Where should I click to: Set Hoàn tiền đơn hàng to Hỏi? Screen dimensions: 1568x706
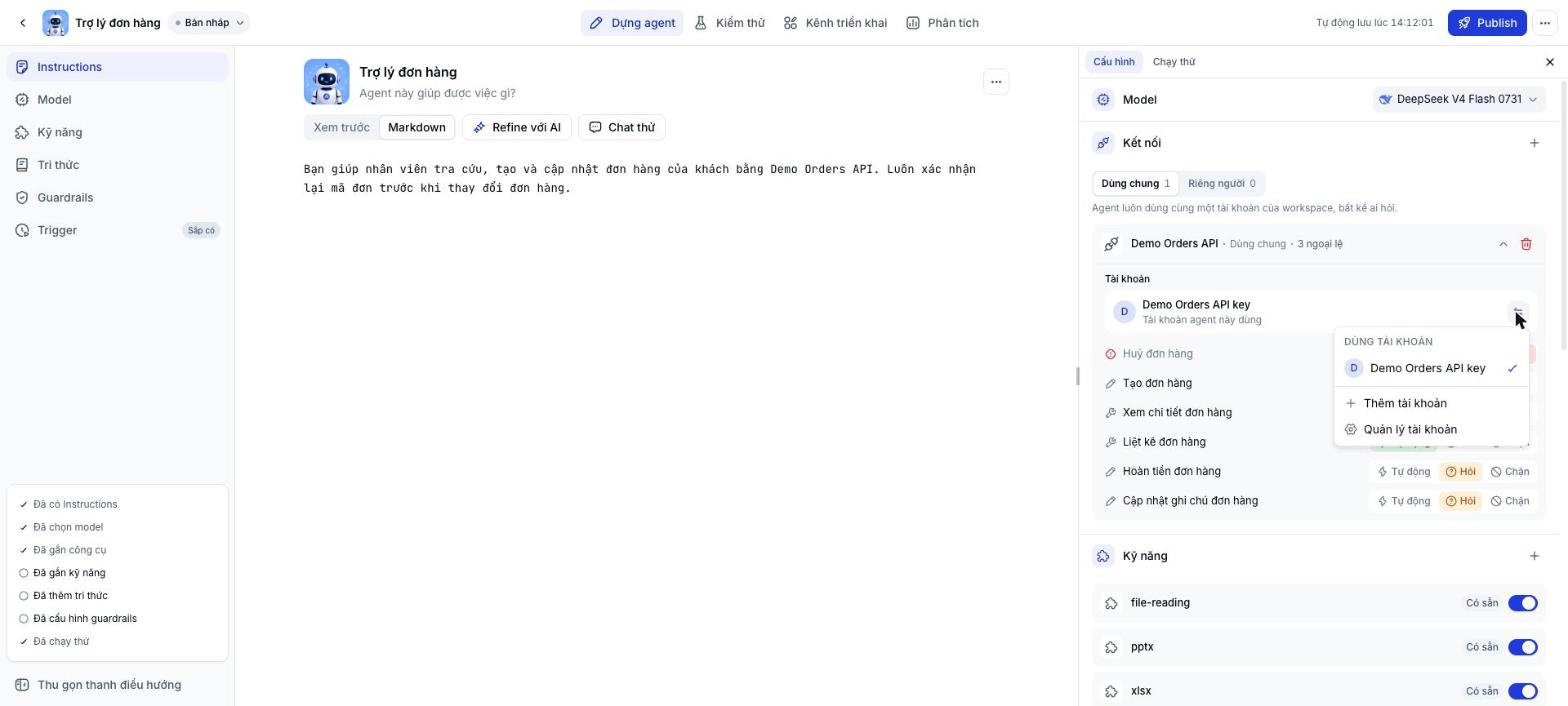click(x=1460, y=472)
